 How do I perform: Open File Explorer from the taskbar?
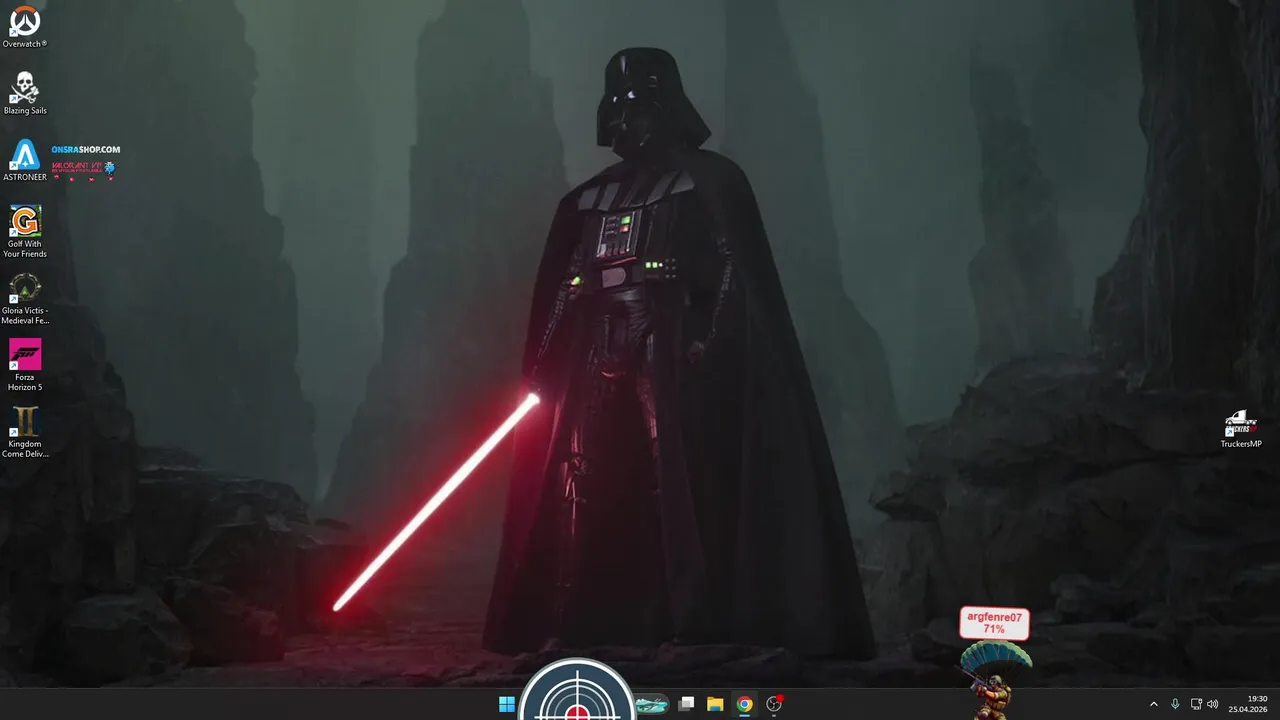click(715, 704)
